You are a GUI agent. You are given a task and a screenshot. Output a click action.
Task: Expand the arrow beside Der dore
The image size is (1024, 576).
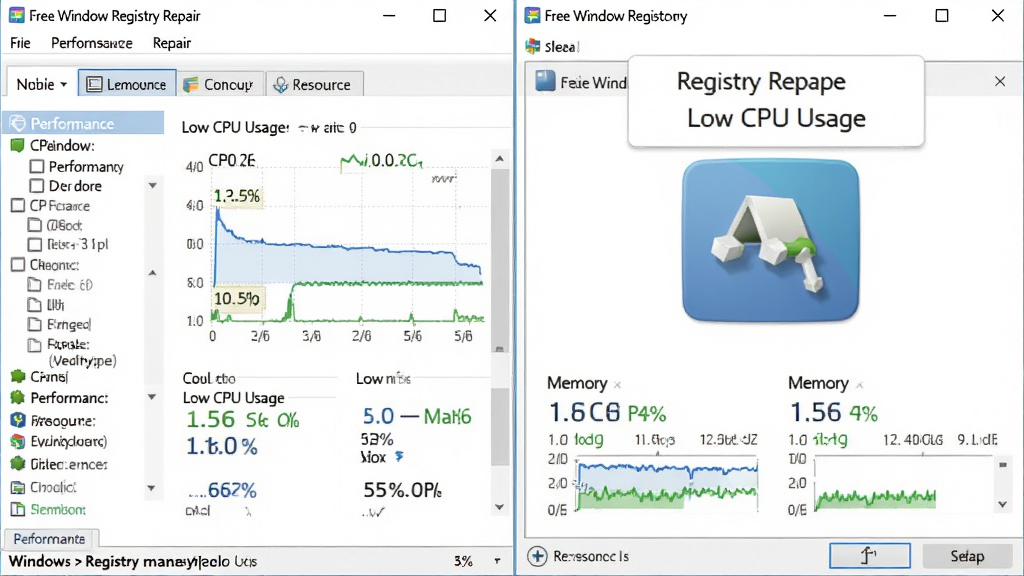click(x=152, y=185)
